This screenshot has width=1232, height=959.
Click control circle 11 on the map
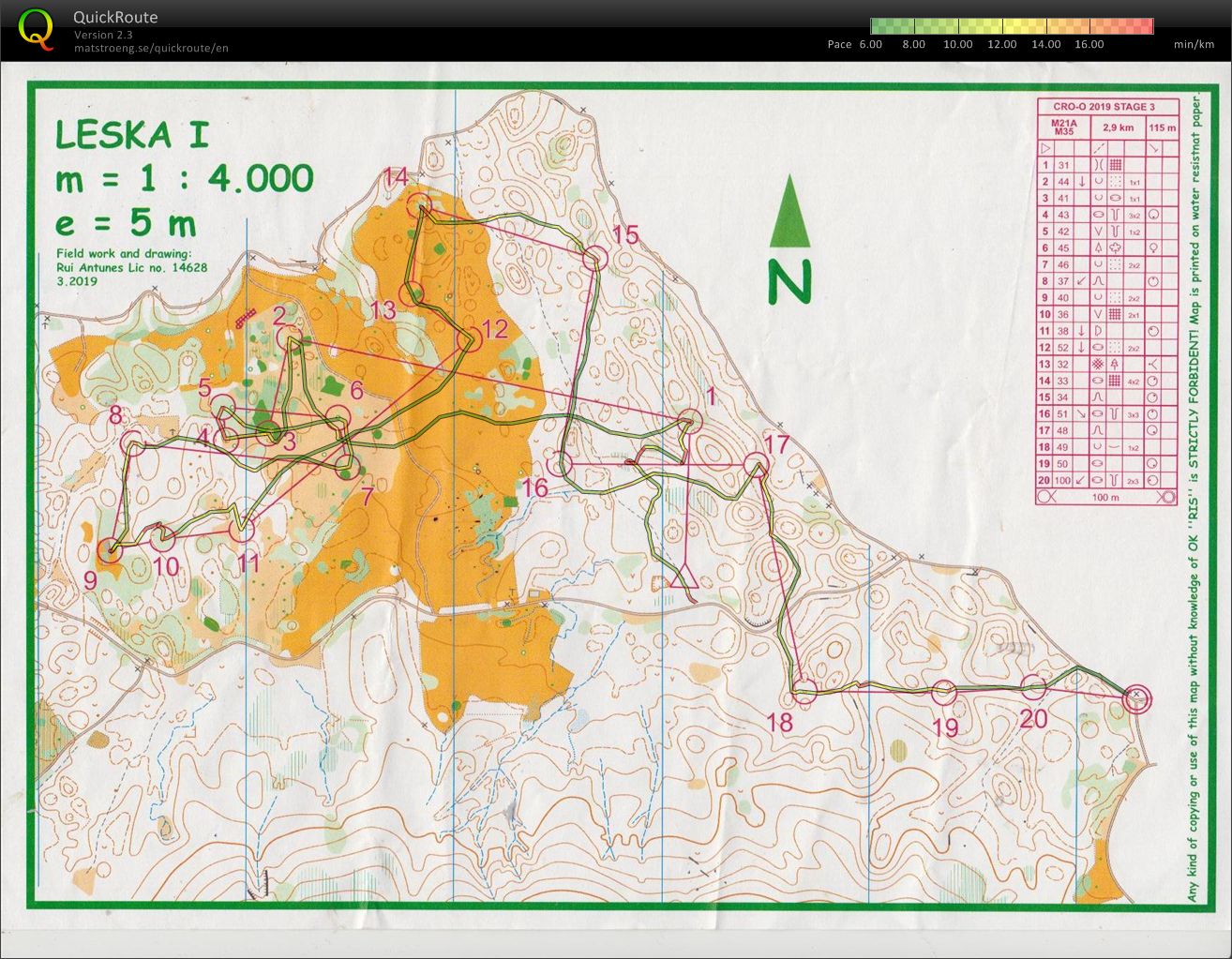point(242,531)
